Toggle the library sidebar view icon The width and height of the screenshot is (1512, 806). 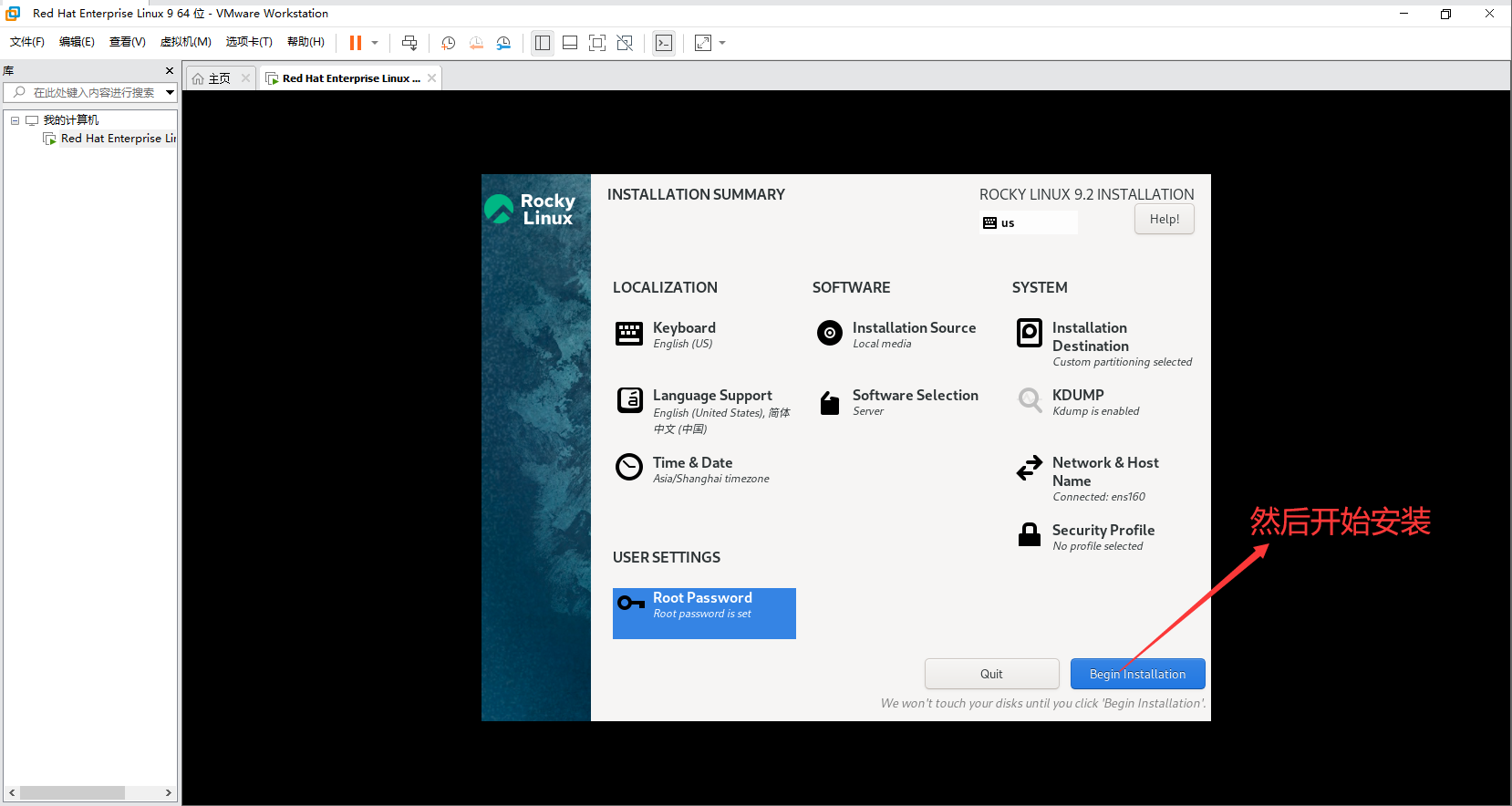(x=543, y=43)
